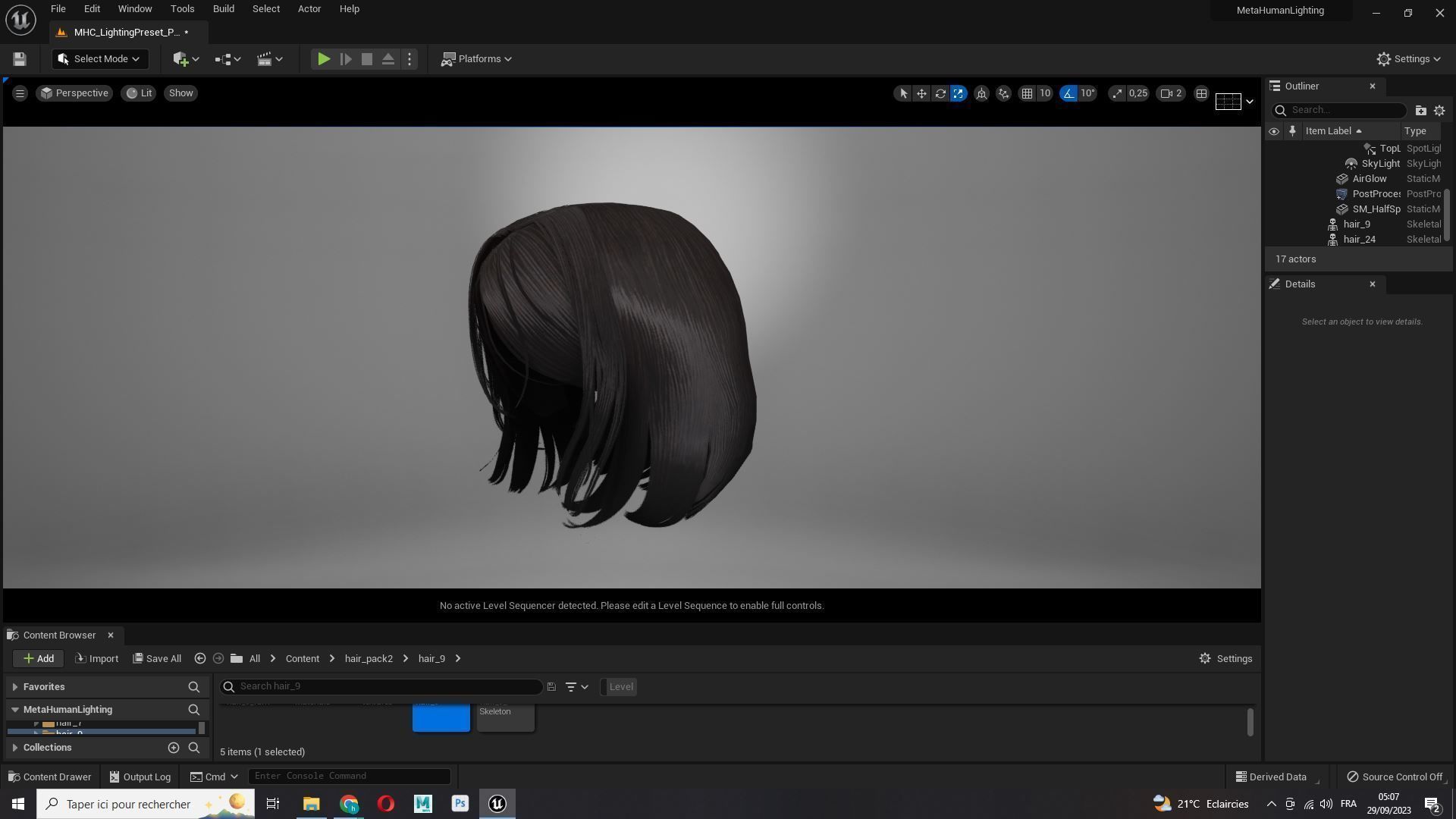Open the Blueprints toolbar dropdown
Viewport: 1456px width, 819px height.
click(227, 59)
